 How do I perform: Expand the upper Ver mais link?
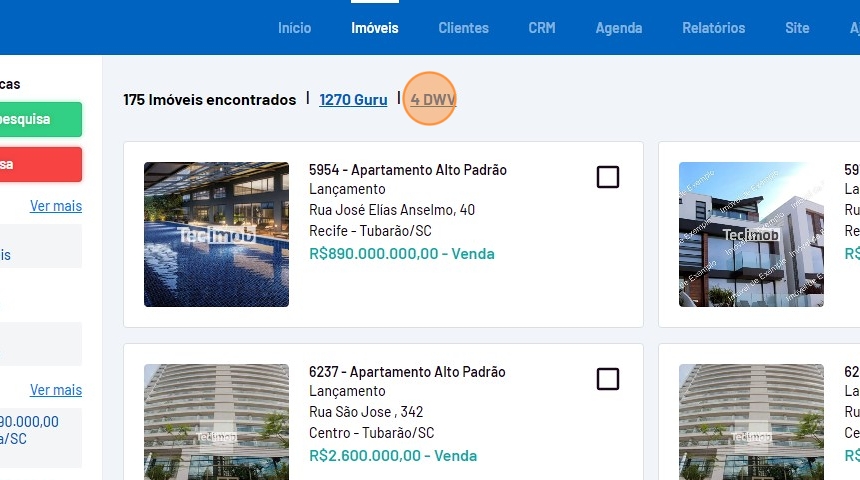click(56, 206)
